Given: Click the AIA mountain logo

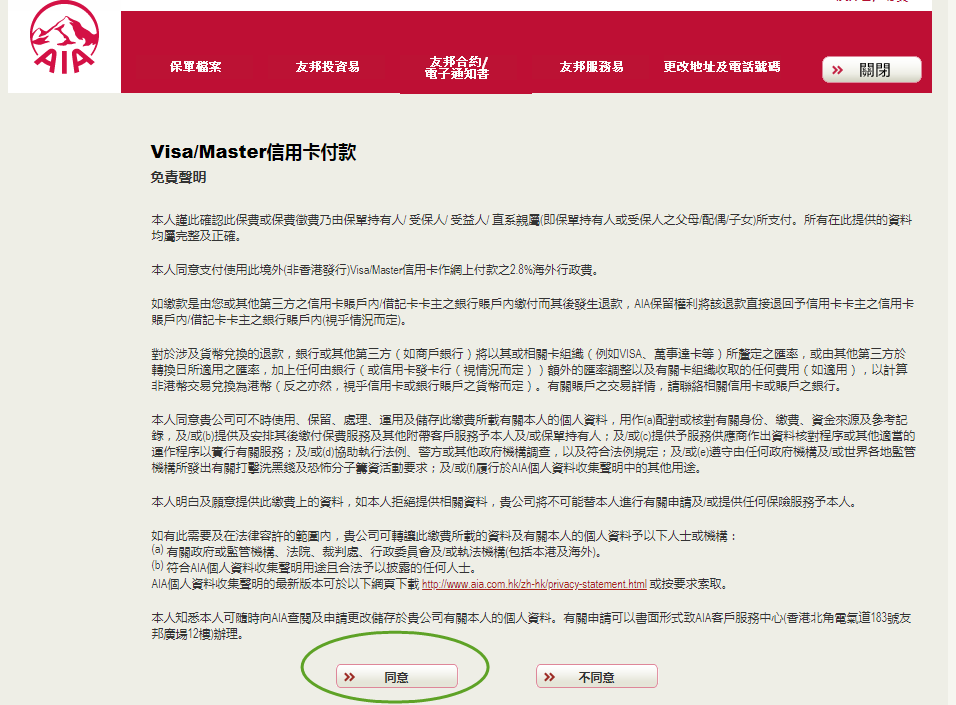Looking at the screenshot, I should click(x=64, y=37).
